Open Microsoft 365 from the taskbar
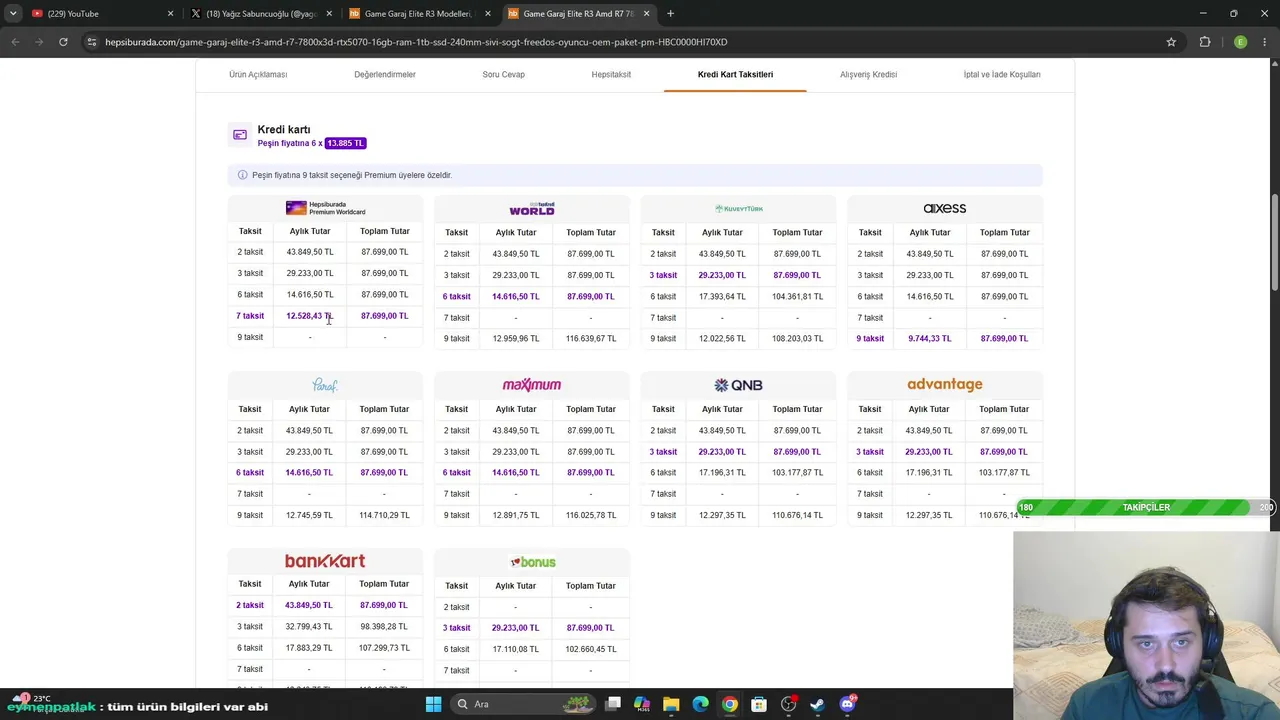Image resolution: width=1280 pixels, height=720 pixels. click(642, 704)
